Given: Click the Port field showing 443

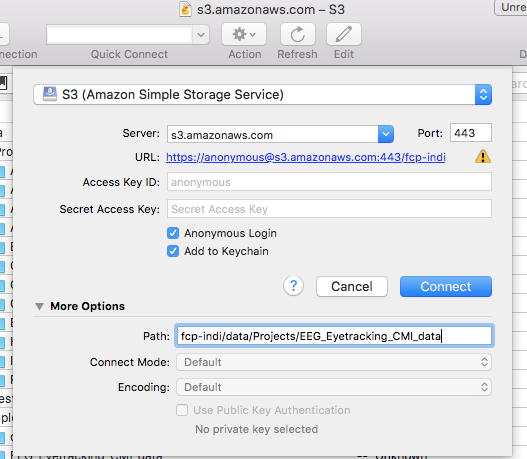Looking at the screenshot, I should [x=471, y=133].
